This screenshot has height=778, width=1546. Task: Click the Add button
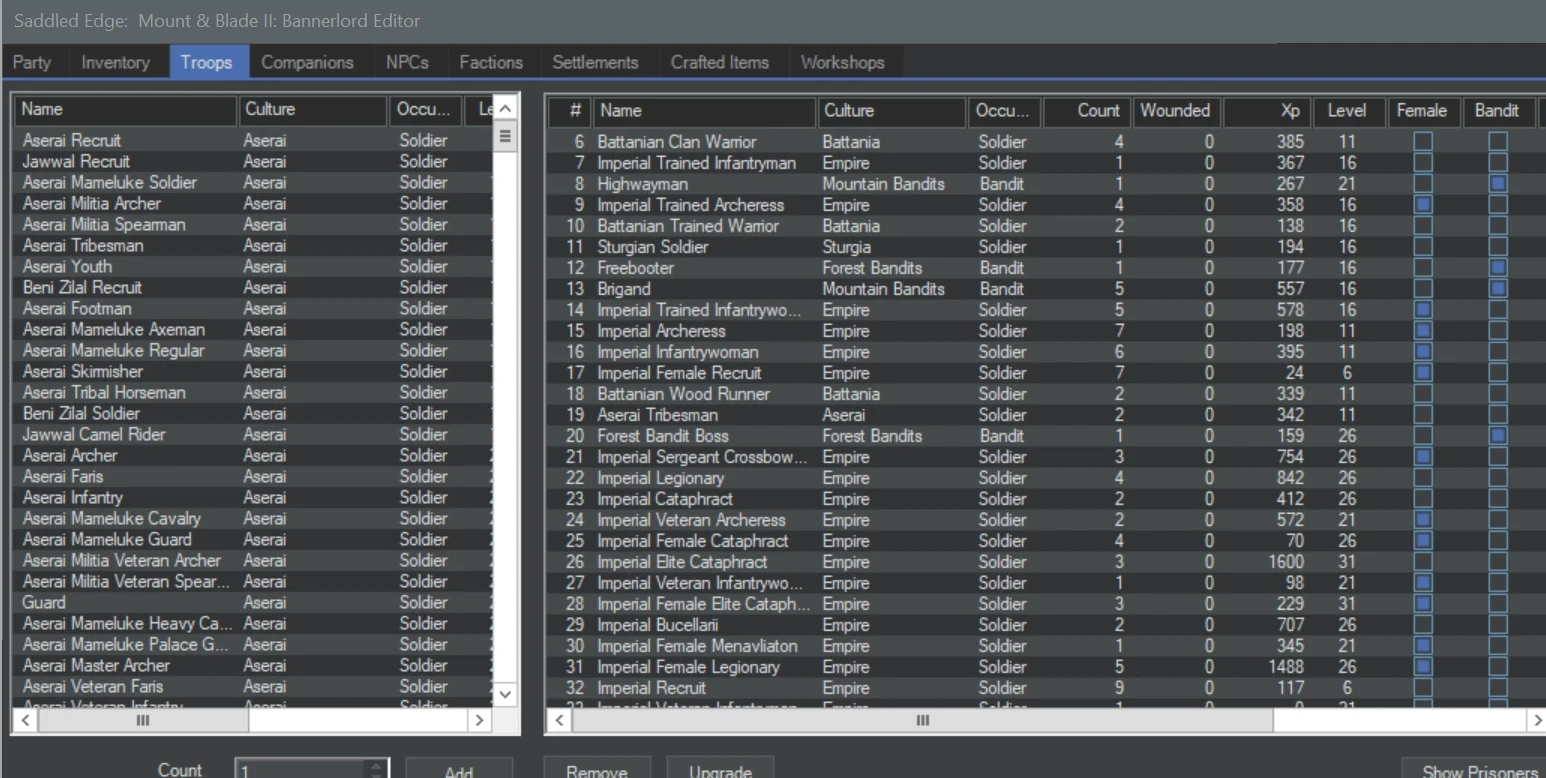[459, 767]
